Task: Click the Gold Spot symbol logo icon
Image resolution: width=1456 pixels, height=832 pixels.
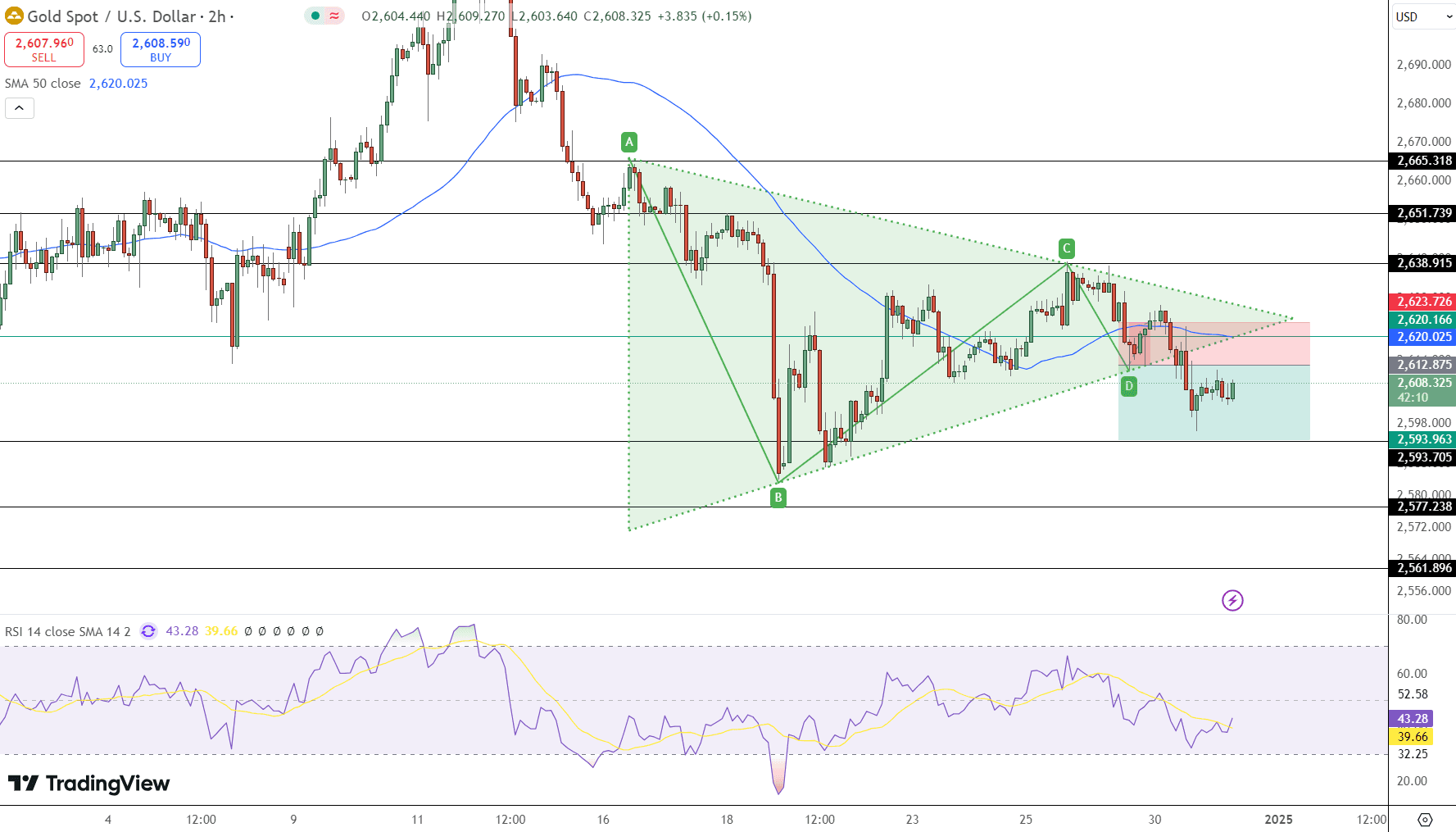Action: point(14,16)
